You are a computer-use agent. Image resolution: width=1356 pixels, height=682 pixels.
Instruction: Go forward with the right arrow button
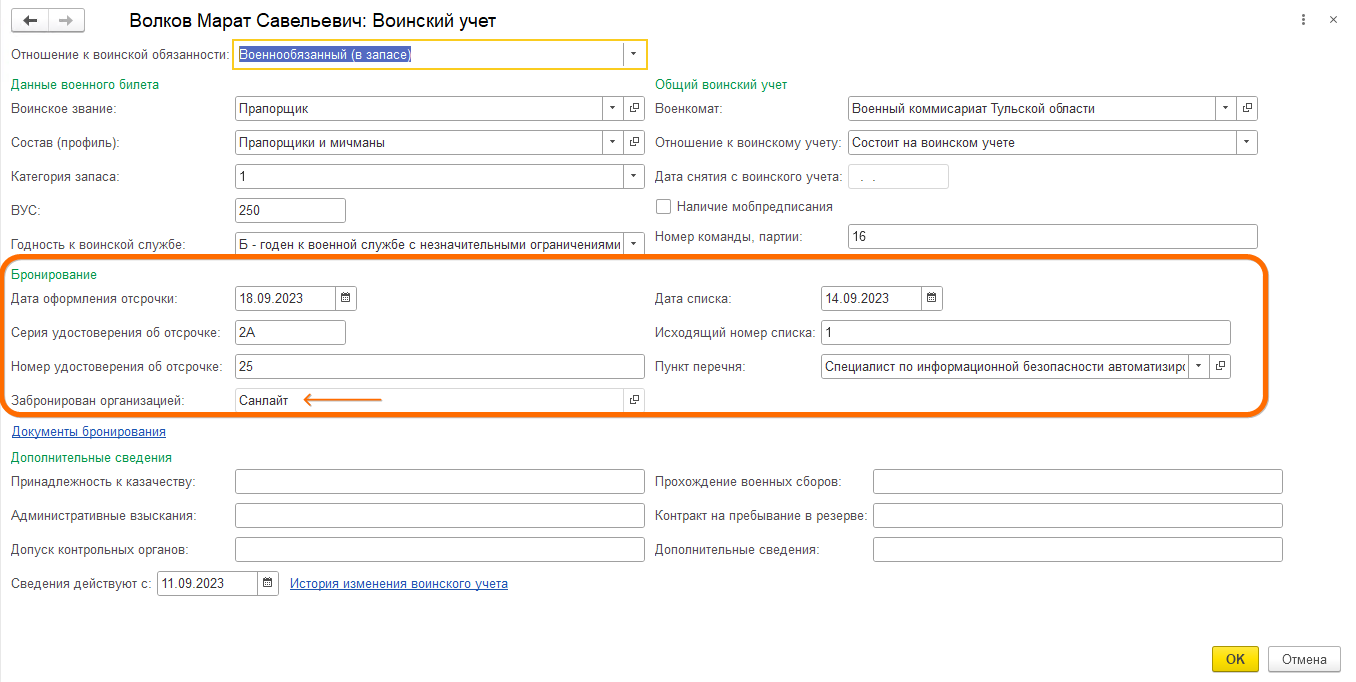click(66, 20)
